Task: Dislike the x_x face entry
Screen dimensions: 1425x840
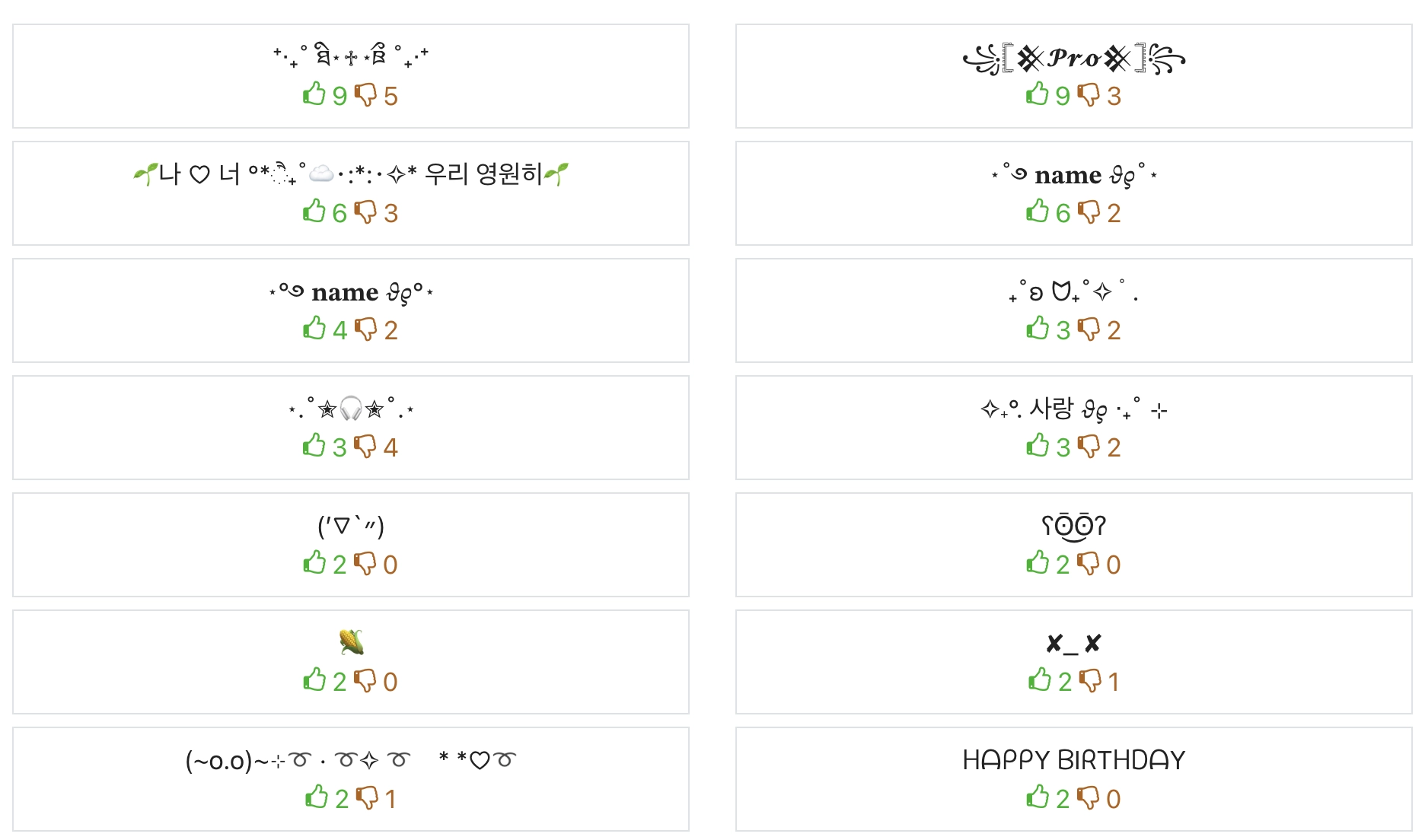Action: 1091,680
